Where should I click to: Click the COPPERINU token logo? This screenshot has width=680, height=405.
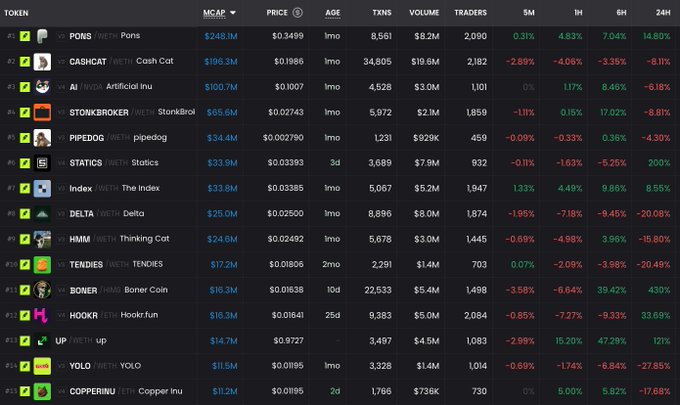[x=42, y=391]
